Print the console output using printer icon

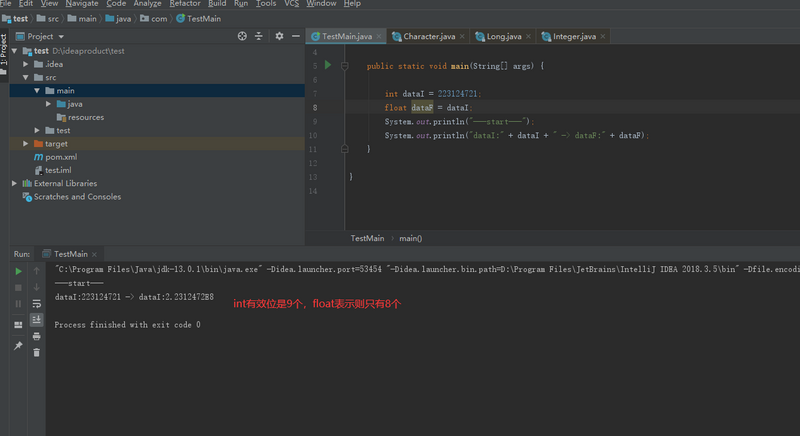pos(37,336)
